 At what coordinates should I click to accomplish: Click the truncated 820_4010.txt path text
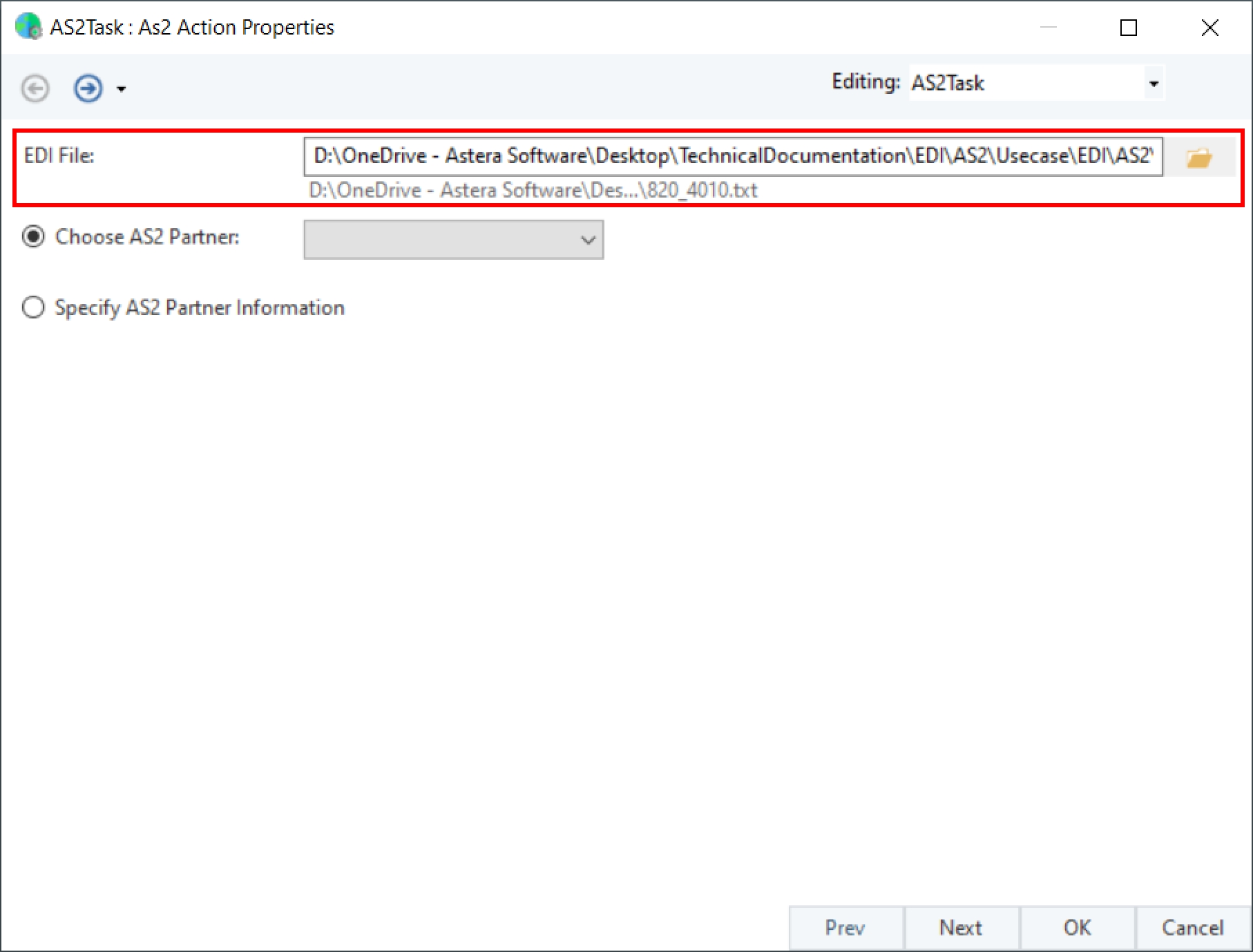(x=533, y=190)
